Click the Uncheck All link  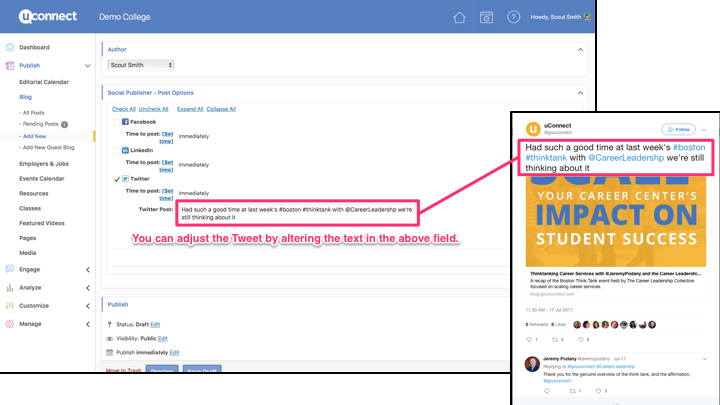coord(154,109)
